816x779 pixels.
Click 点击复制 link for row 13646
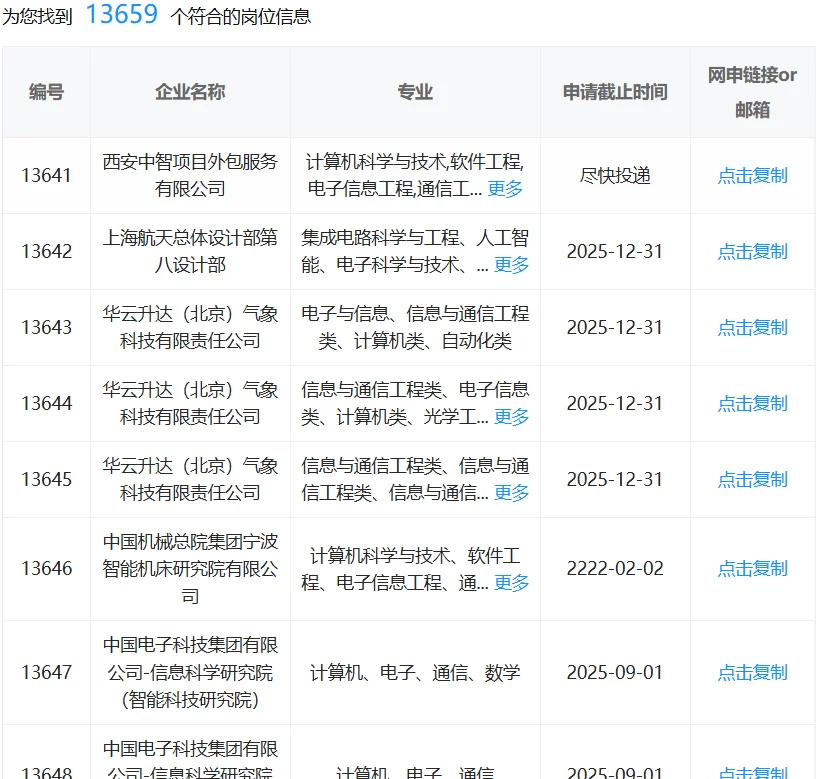(753, 568)
